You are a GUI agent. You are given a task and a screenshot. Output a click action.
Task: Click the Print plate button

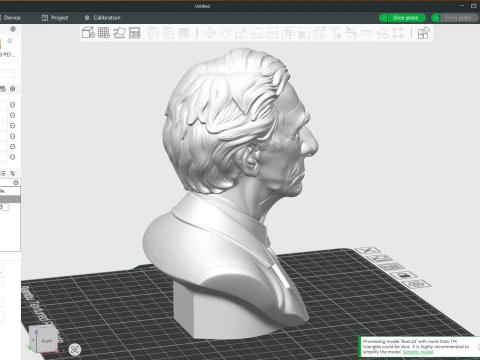click(x=459, y=18)
